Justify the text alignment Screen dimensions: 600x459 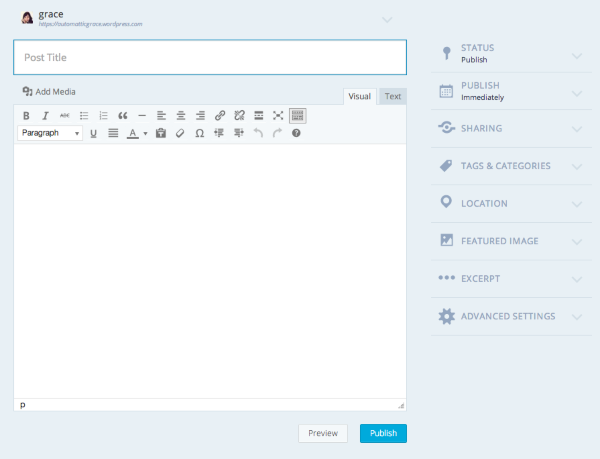[113, 133]
